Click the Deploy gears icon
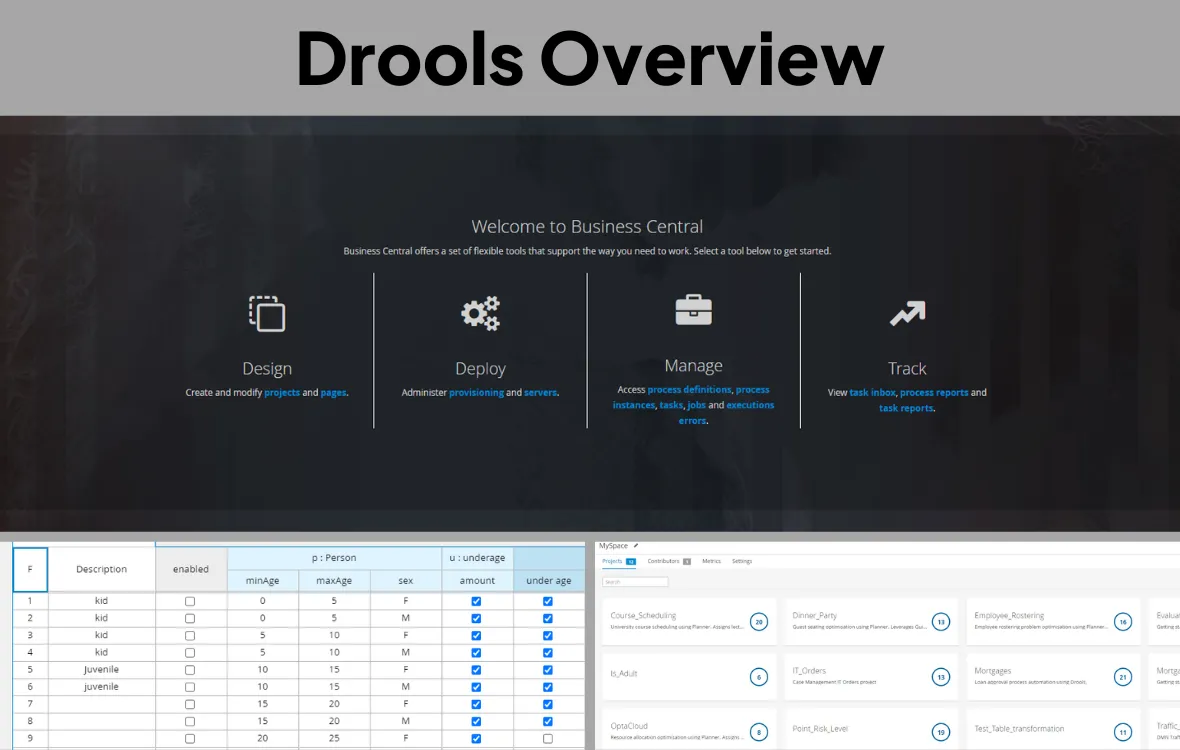Screen dimensions: 1180x750 pyautogui.click(x=481, y=313)
